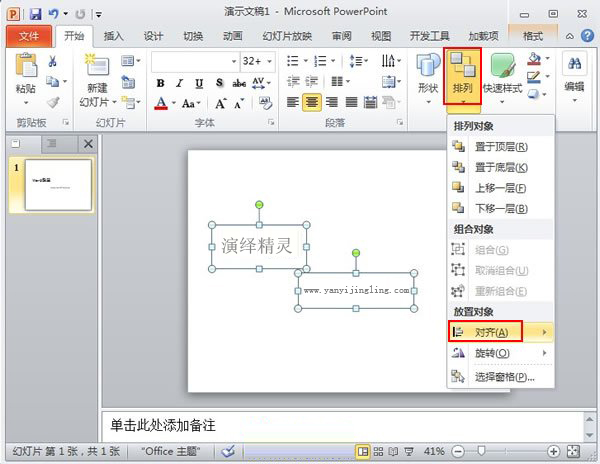This screenshot has height=464, width=600.
Task: Start Slide Show from status bar
Action: point(409,452)
